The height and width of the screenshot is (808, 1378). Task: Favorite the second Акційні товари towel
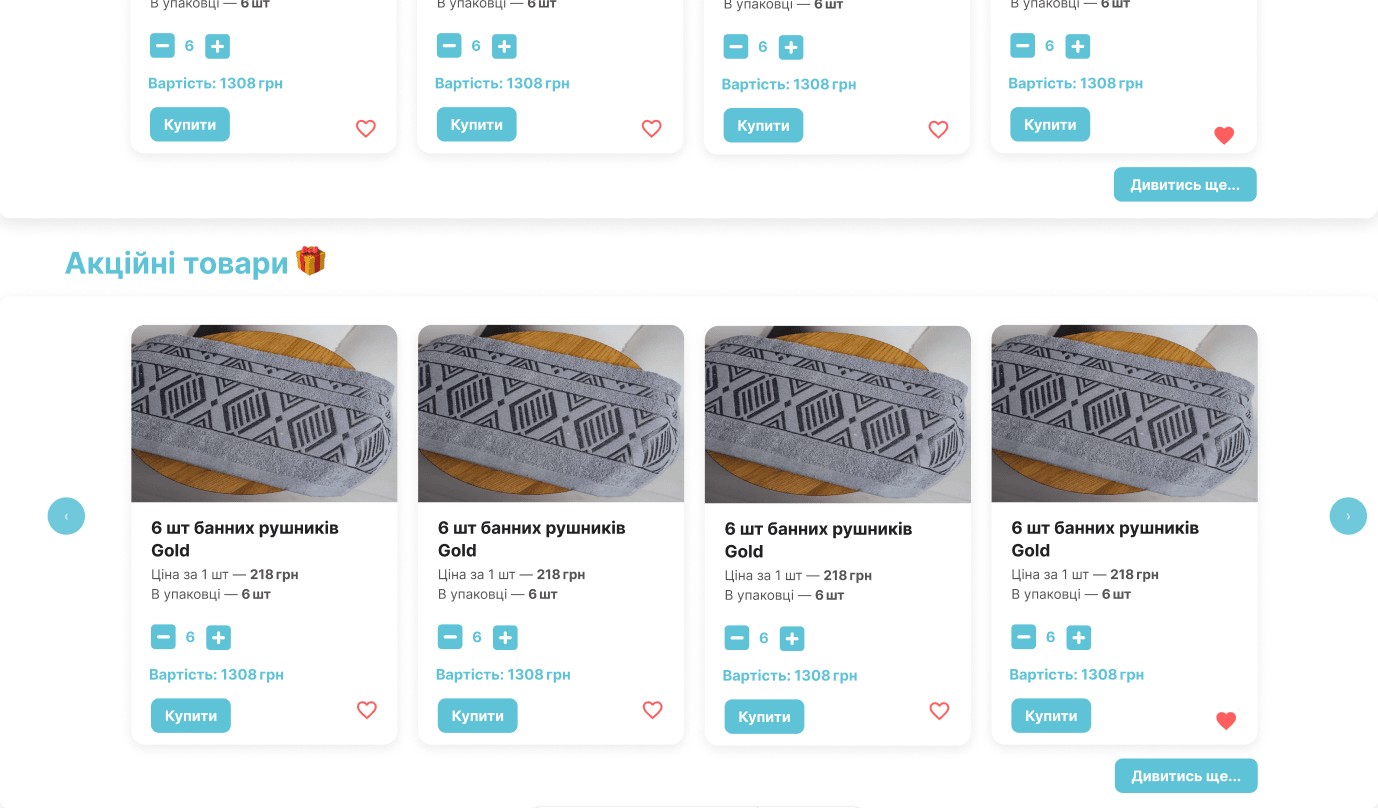[x=652, y=710]
